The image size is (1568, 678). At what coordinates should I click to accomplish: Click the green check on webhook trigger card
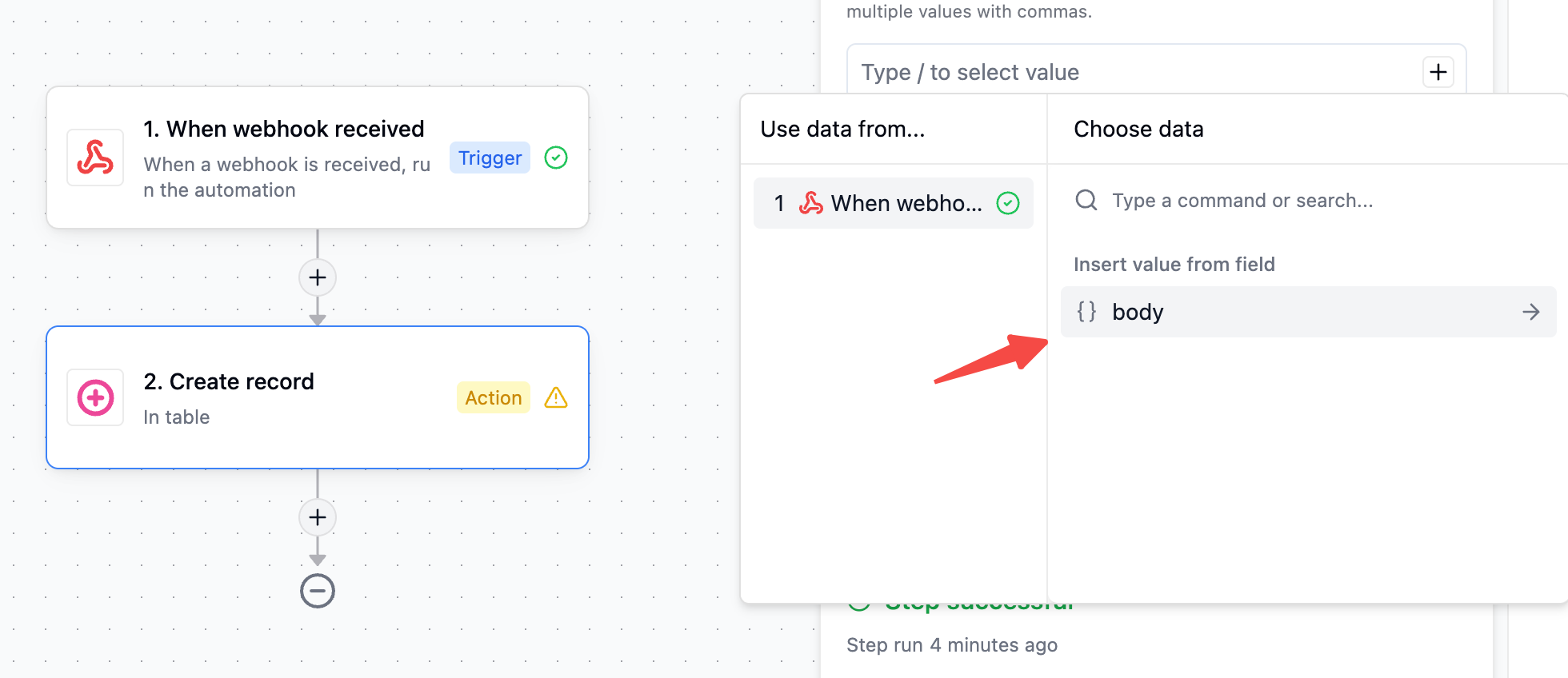556,158
